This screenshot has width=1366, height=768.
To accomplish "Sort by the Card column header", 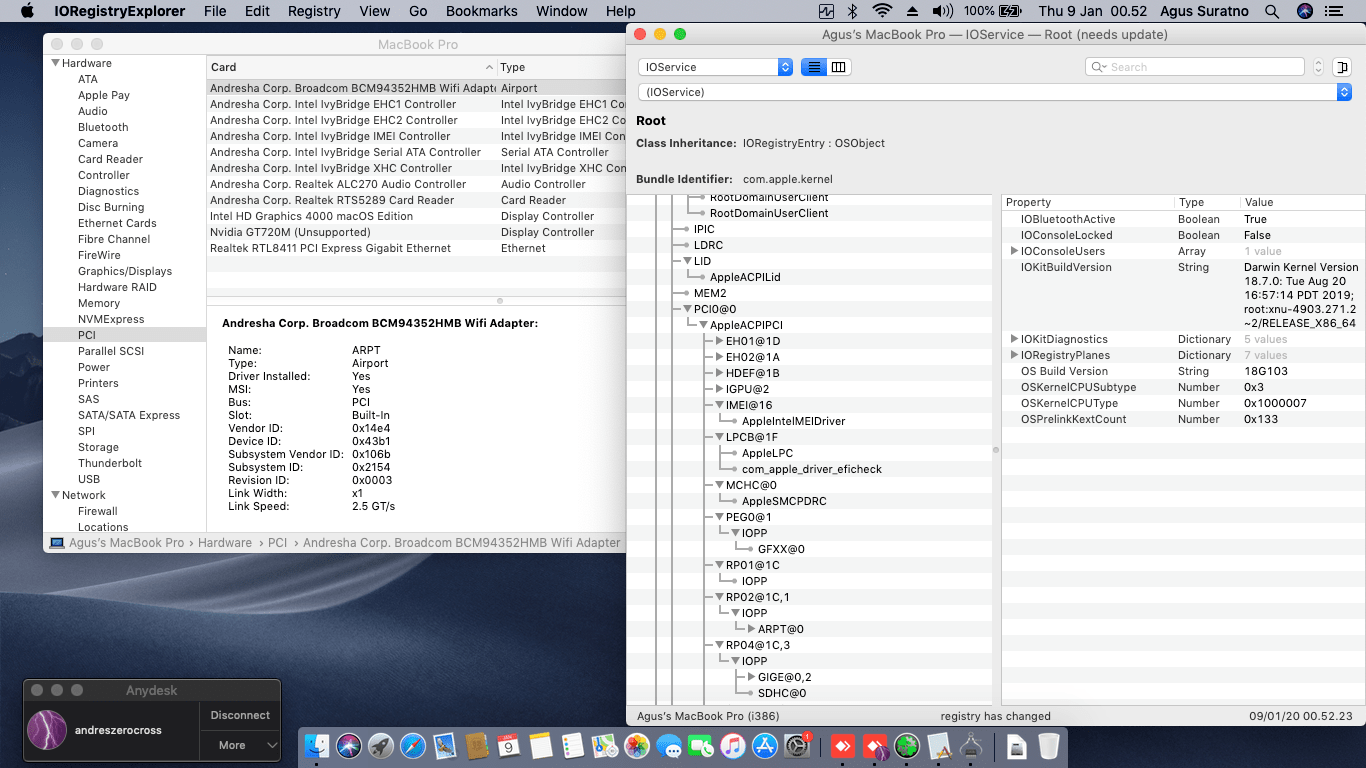I will (x=352, y=67).
